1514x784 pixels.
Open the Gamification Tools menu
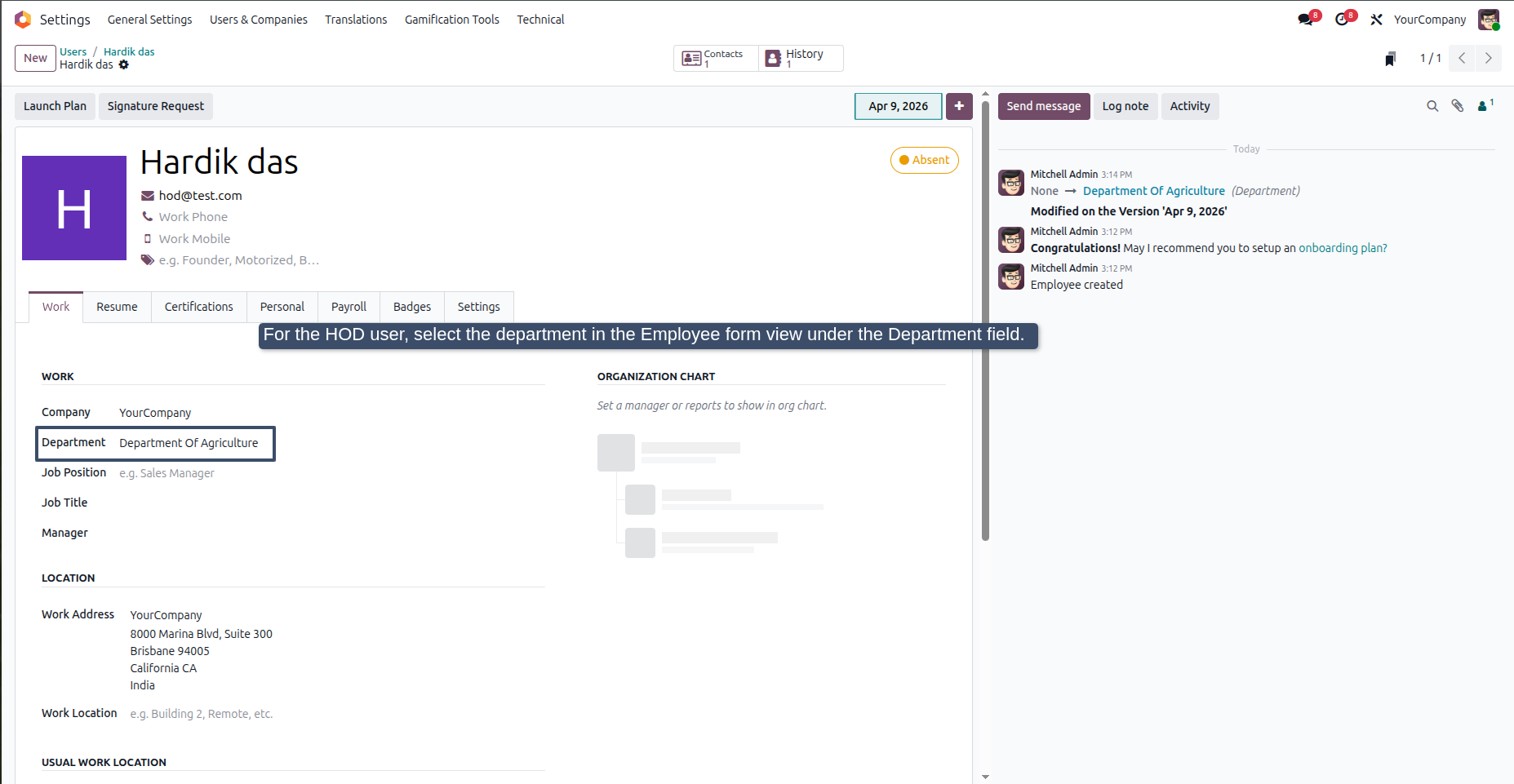pyautogui.click(x=452, y=20)
